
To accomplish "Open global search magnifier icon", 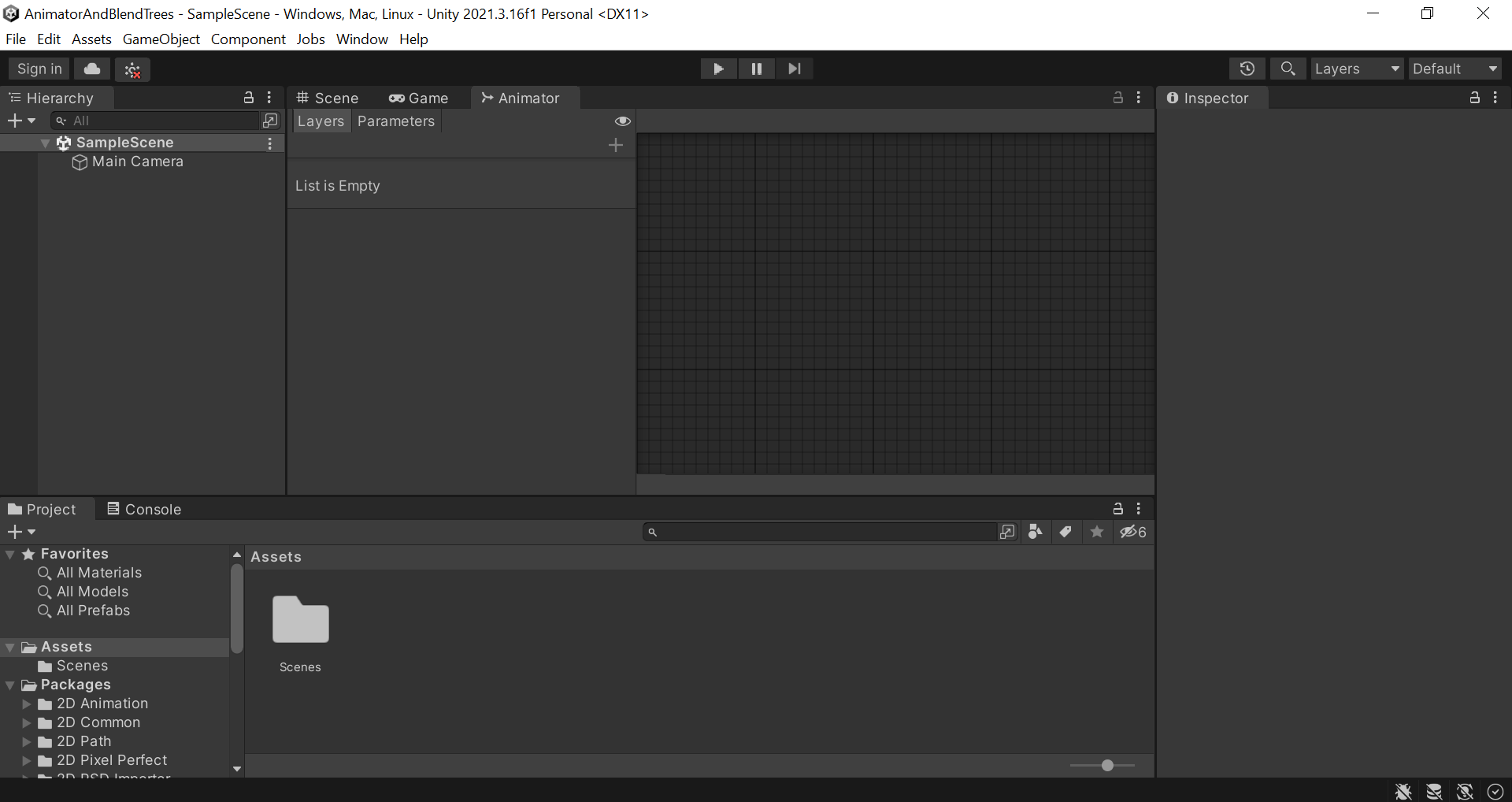I will coord(1288,69).
